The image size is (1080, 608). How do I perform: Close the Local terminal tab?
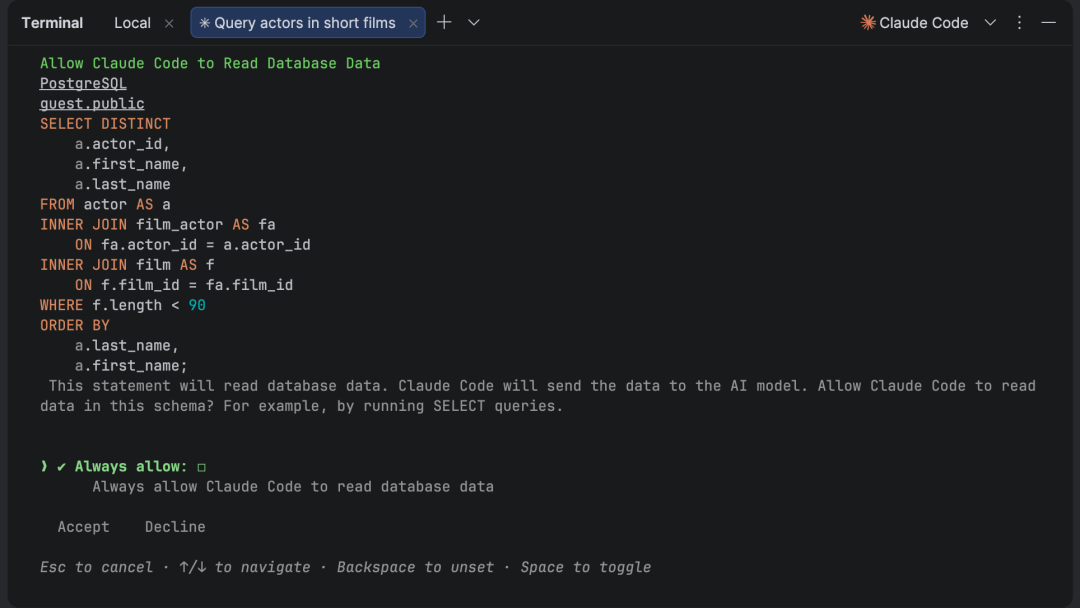pos(169,23)
